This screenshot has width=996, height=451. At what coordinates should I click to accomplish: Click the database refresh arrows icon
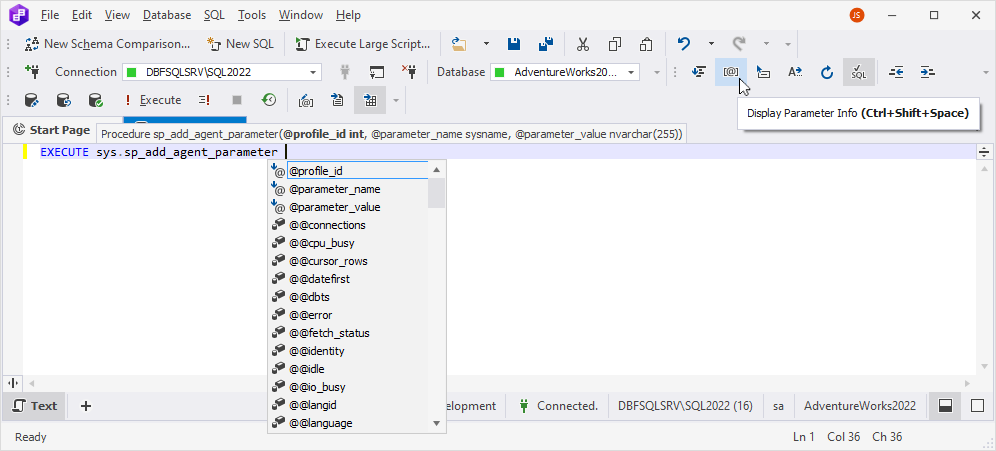tap(64, 100)
